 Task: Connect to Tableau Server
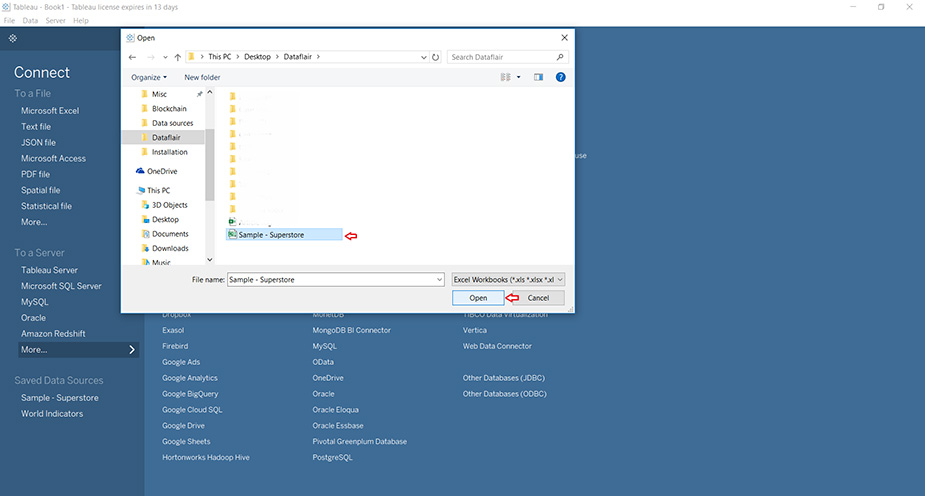click(50, 270)
